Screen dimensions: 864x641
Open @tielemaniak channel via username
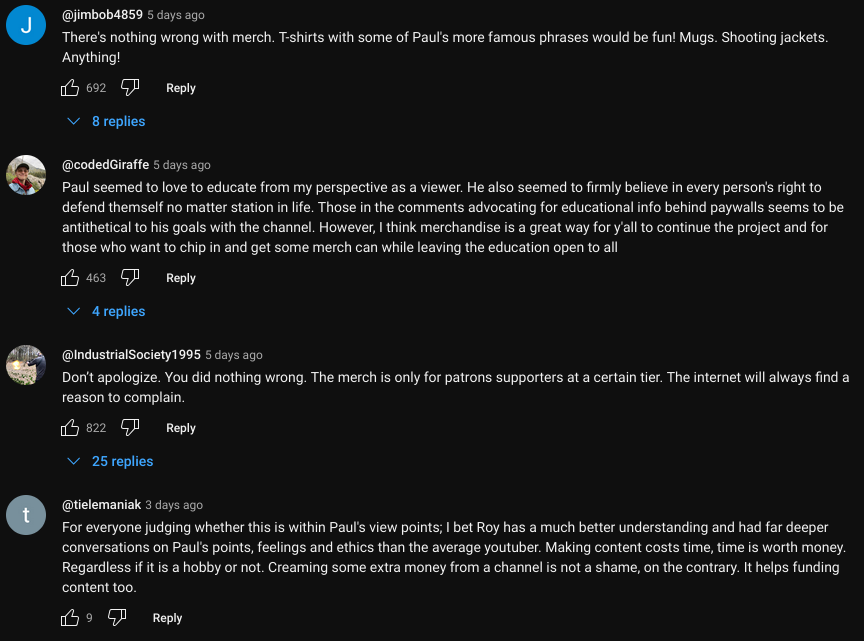[x=101, y=505]
